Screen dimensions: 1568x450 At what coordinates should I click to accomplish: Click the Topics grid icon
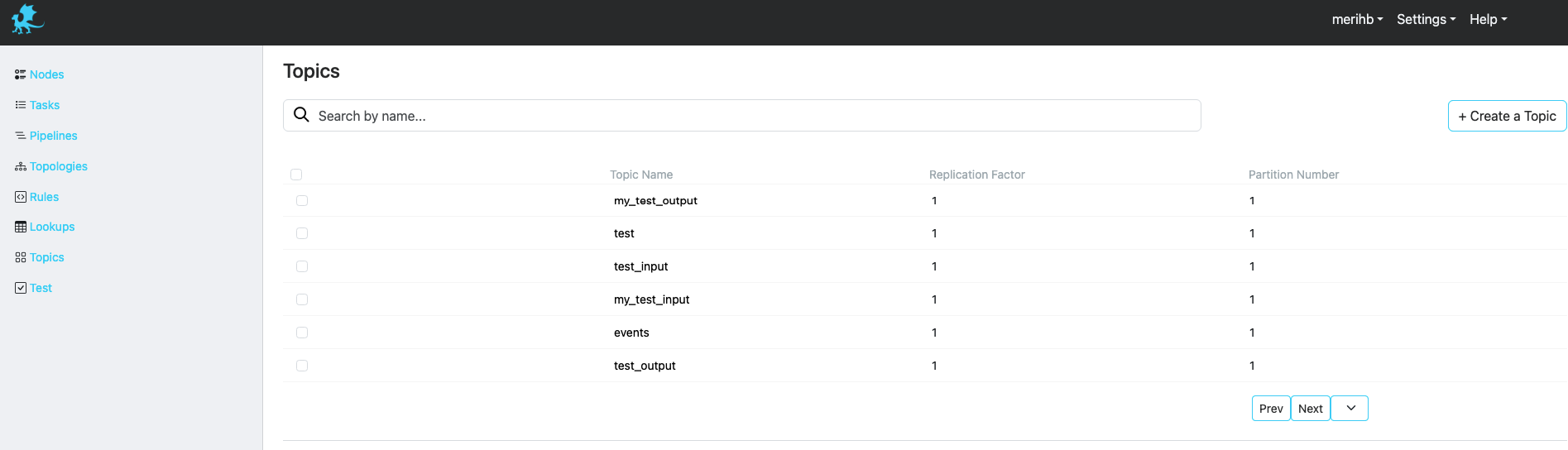click(21, 257)
